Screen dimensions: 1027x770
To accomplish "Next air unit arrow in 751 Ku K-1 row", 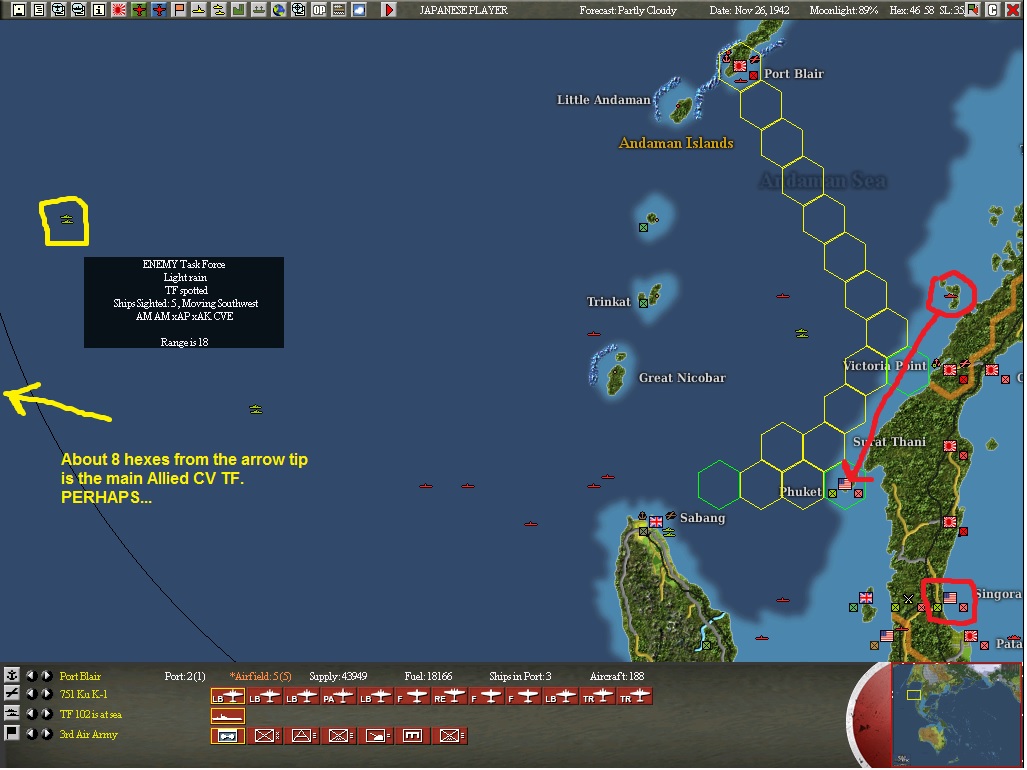I will coord(46,693).
